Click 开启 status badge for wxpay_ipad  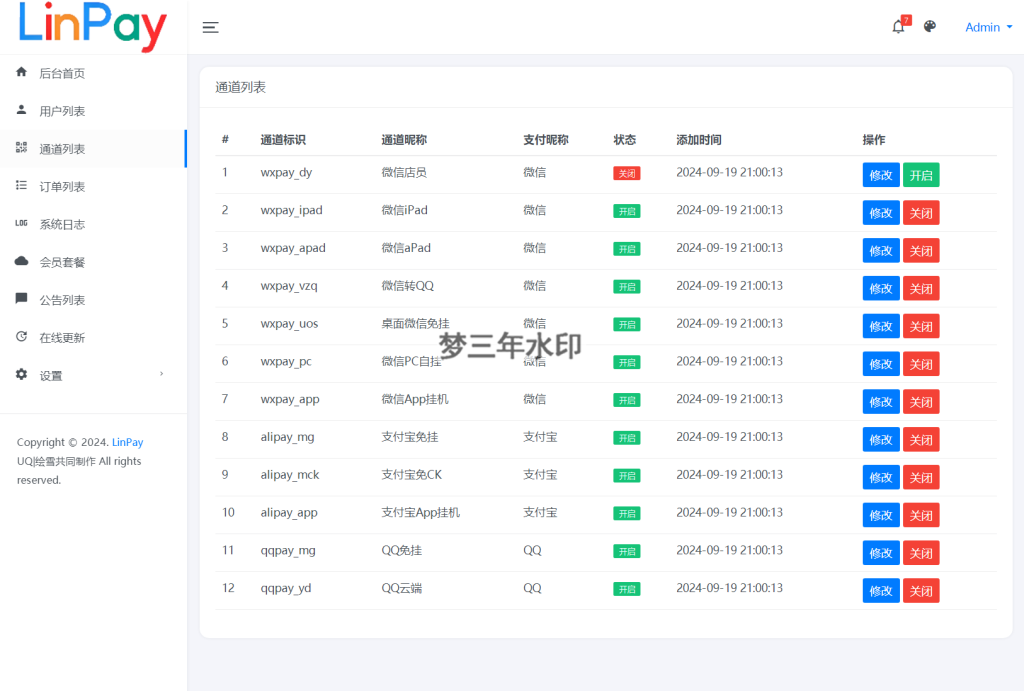(x=626, y=211)
